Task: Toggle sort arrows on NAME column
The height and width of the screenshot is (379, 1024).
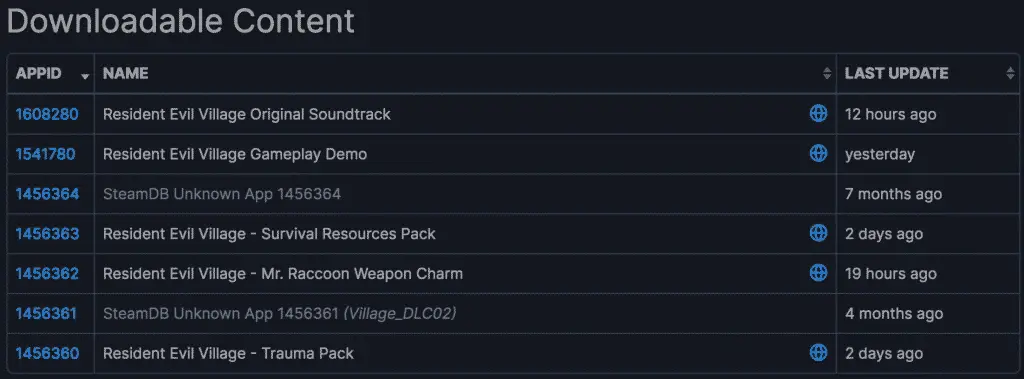Action: [x=827, y=74]
